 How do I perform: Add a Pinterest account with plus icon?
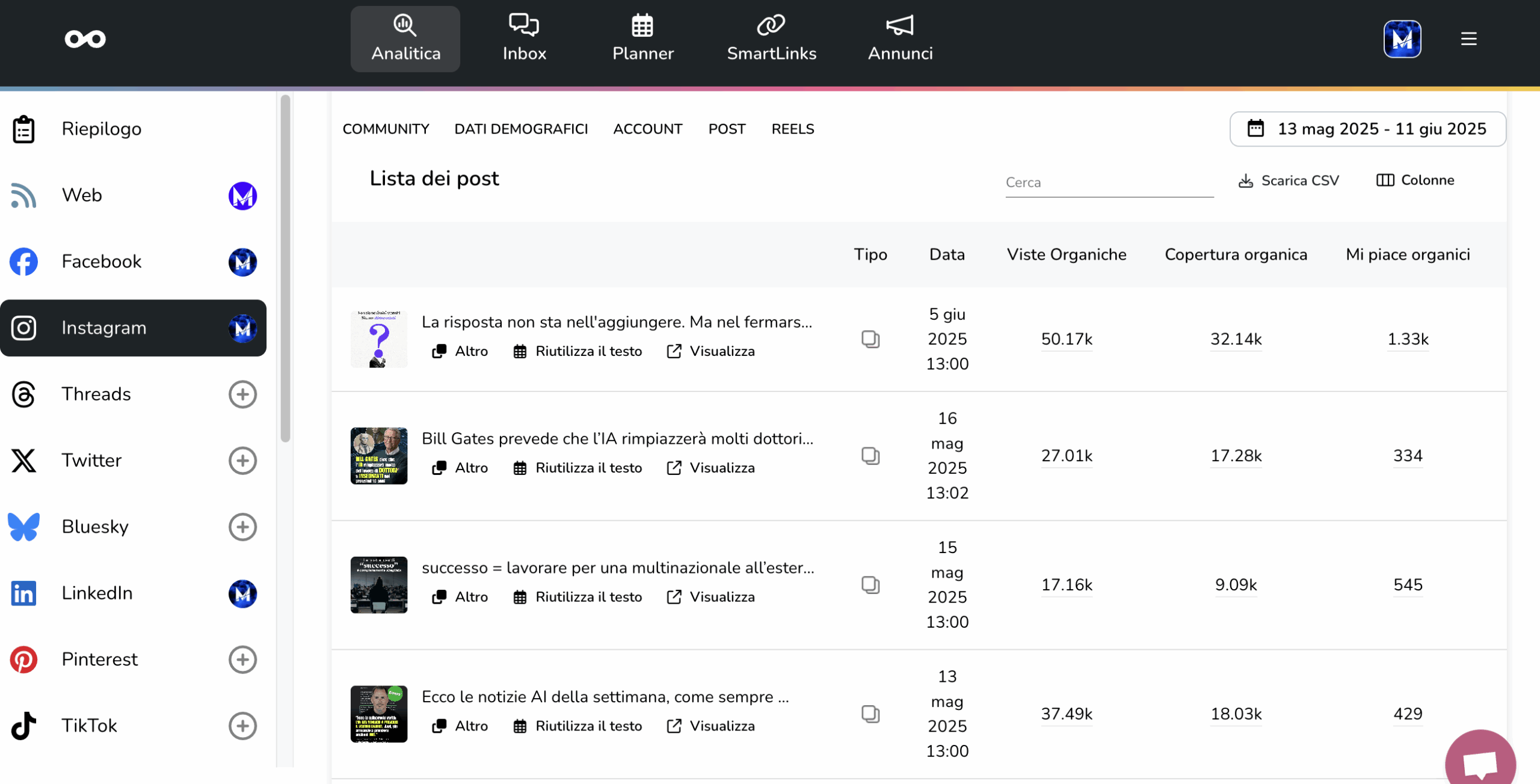[x=242, y=660]
